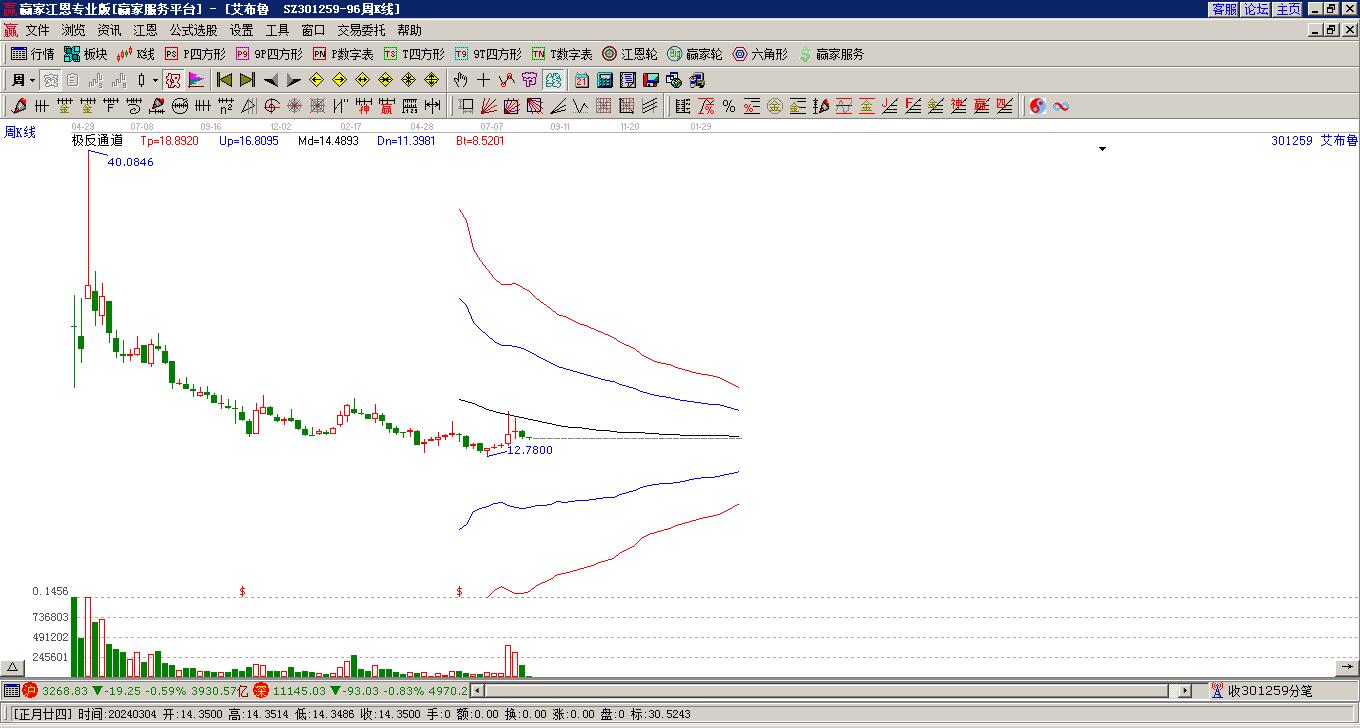
Task: Jump to the first bar
Action: coord(225,80)
